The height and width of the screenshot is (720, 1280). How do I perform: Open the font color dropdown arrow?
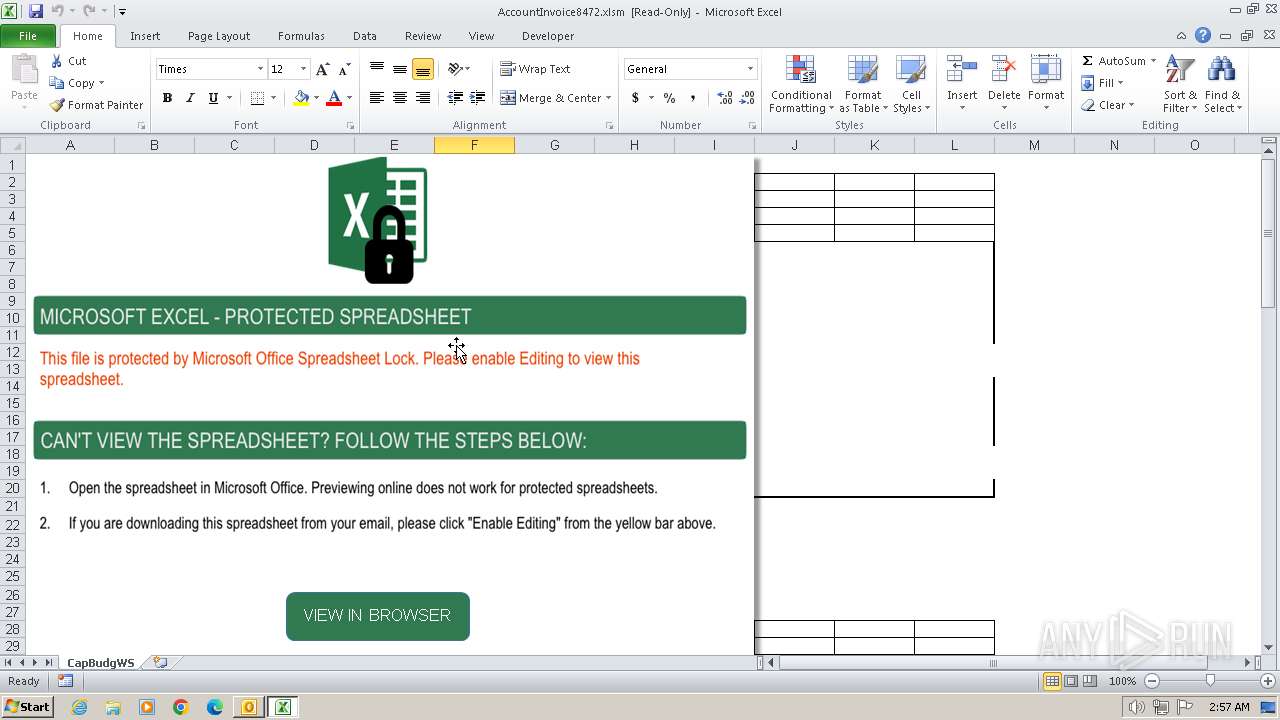[349, 98]
